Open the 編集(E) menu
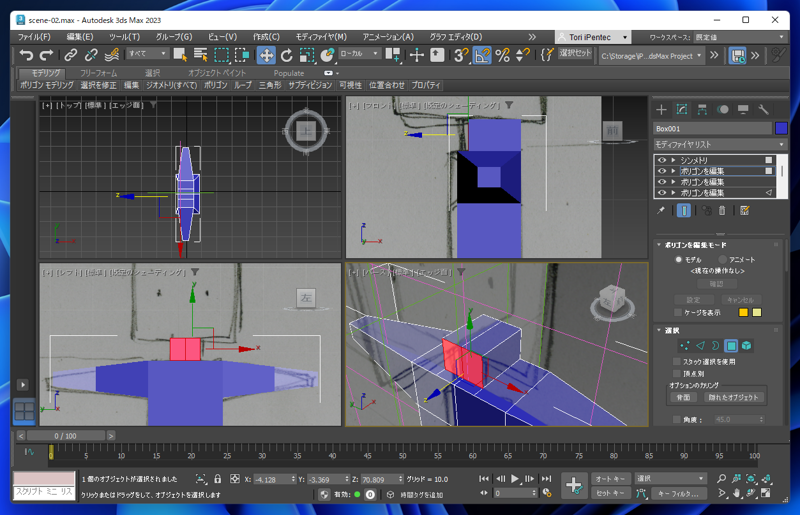Viewport: 800px width, 515px height. [x=80, y=37]
